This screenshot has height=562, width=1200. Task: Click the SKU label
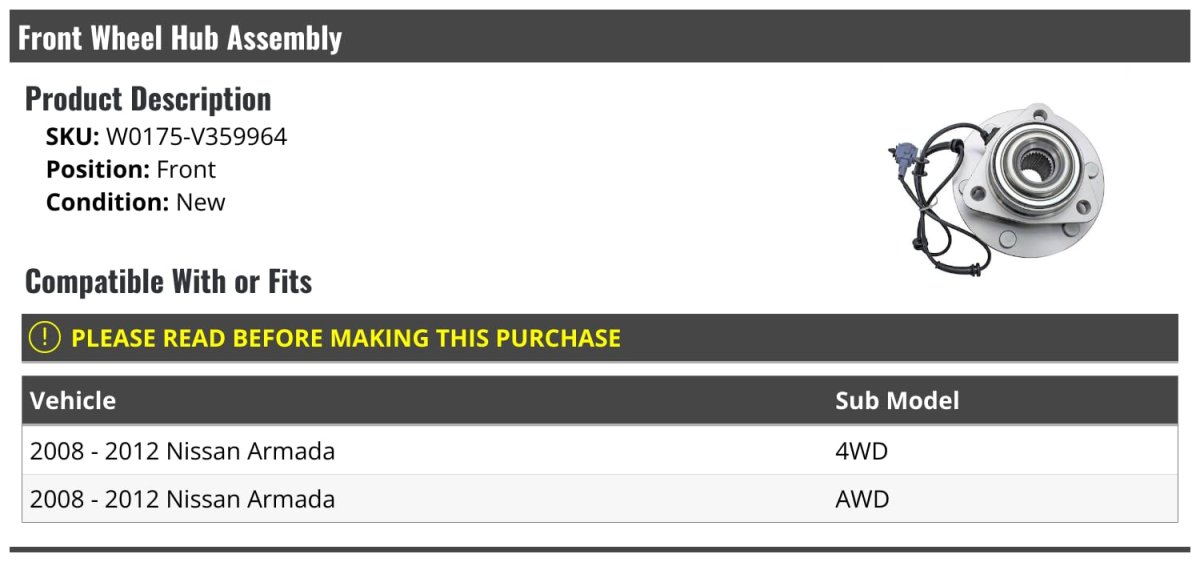click(x=72, y=137)
